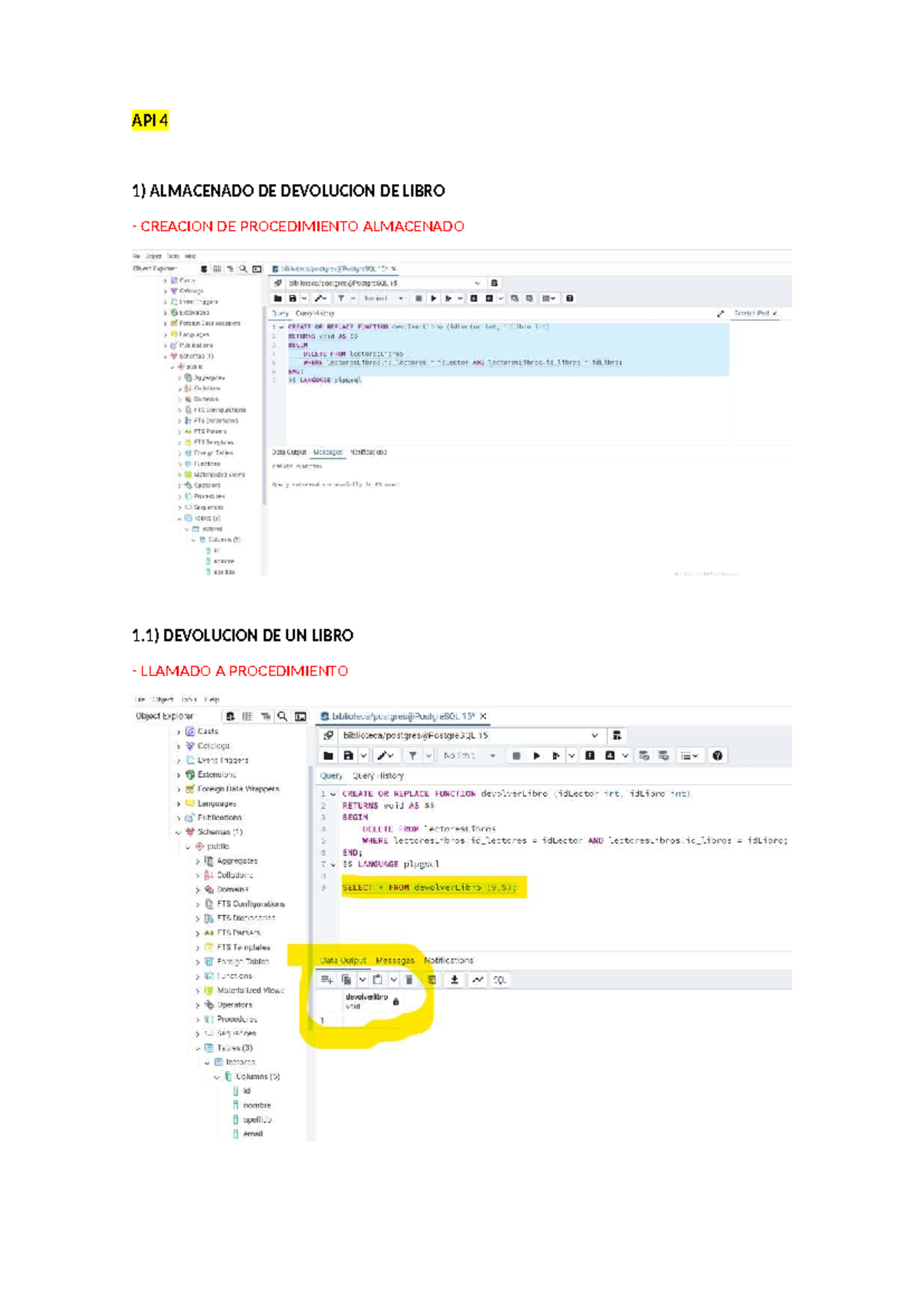Add row icon in the Data Output toolbar
The image size is (924, 1306).
click(x=326, y=979)
